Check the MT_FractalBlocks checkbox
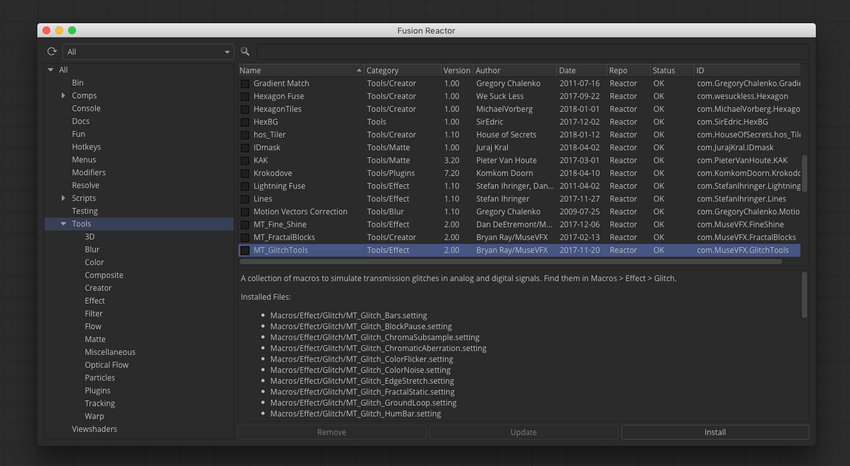 (x=245, y=238)
